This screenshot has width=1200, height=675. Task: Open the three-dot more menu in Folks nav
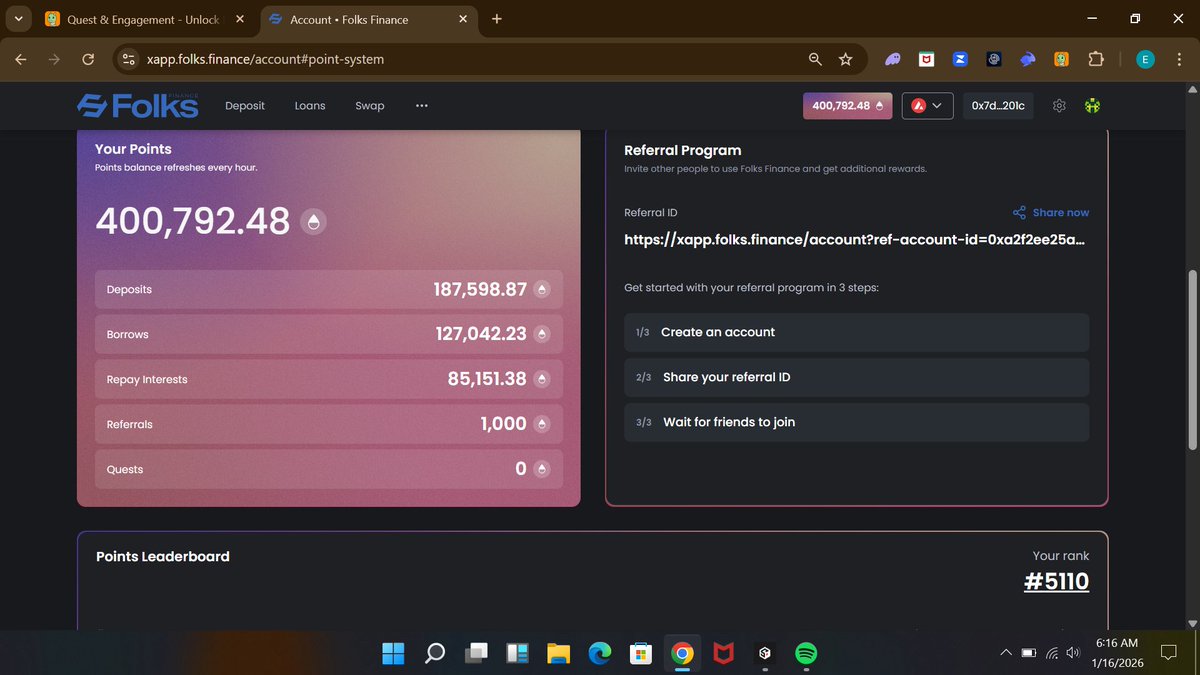(x=422, y=105)
